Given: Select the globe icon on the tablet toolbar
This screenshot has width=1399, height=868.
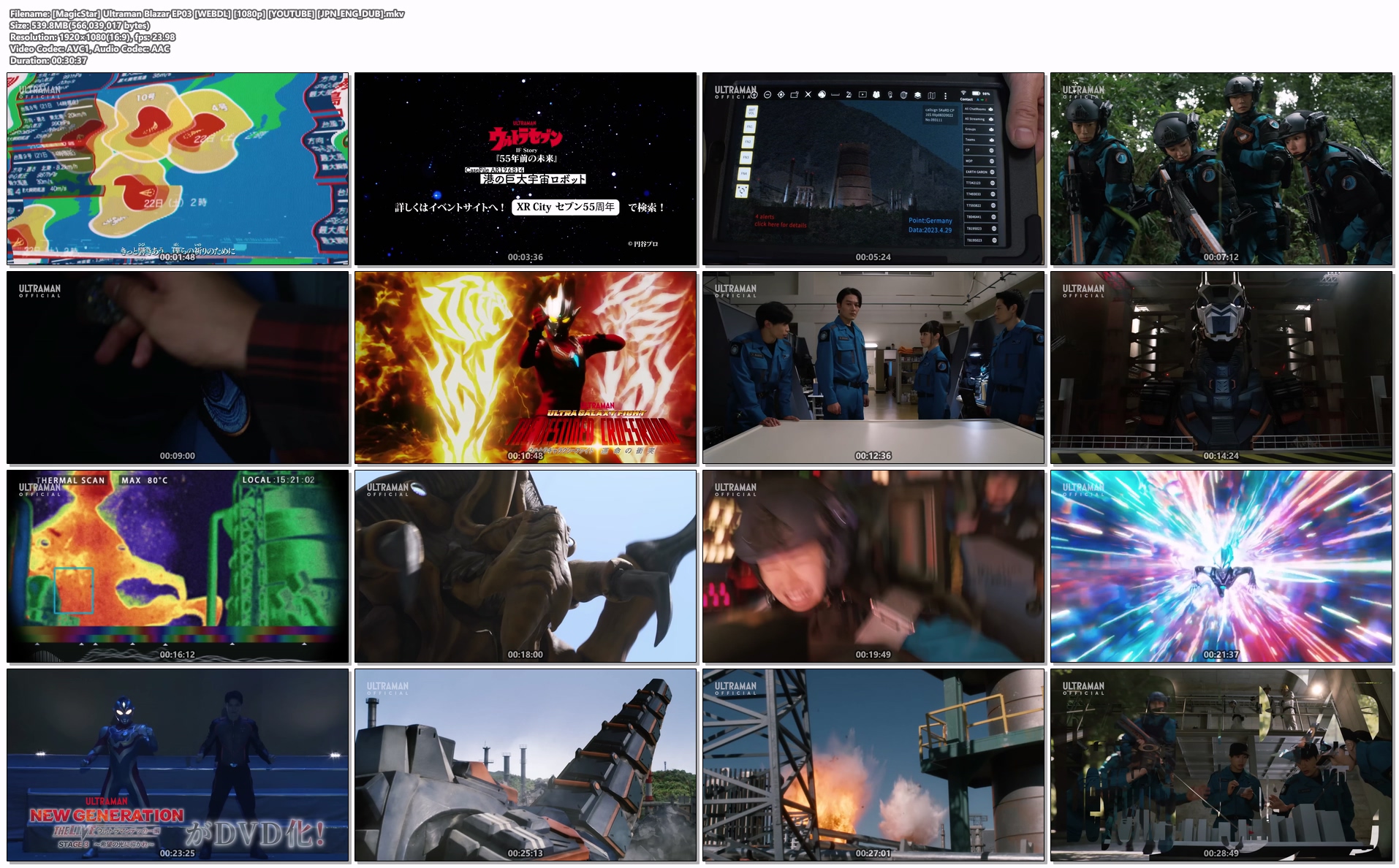Looking at the screenshot, I should point(822,95).
